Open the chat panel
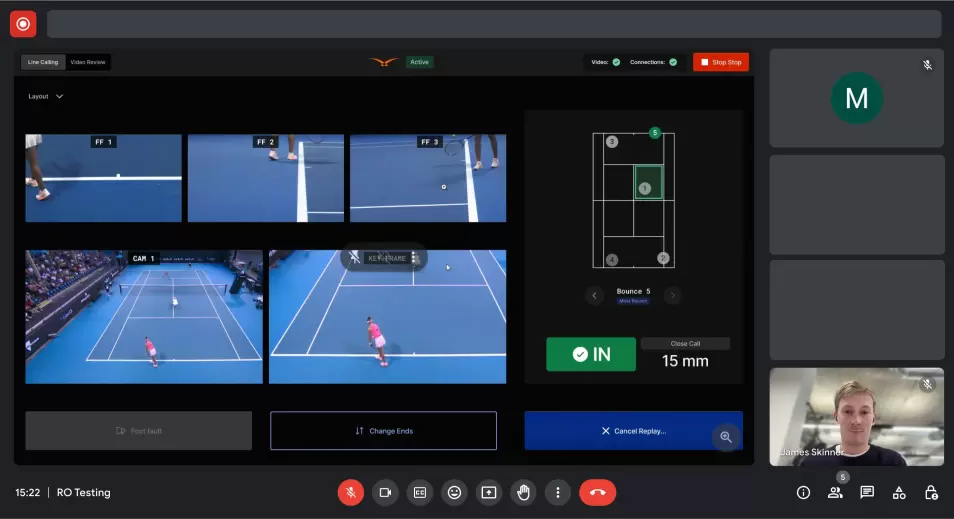 [x=867, y=493]
